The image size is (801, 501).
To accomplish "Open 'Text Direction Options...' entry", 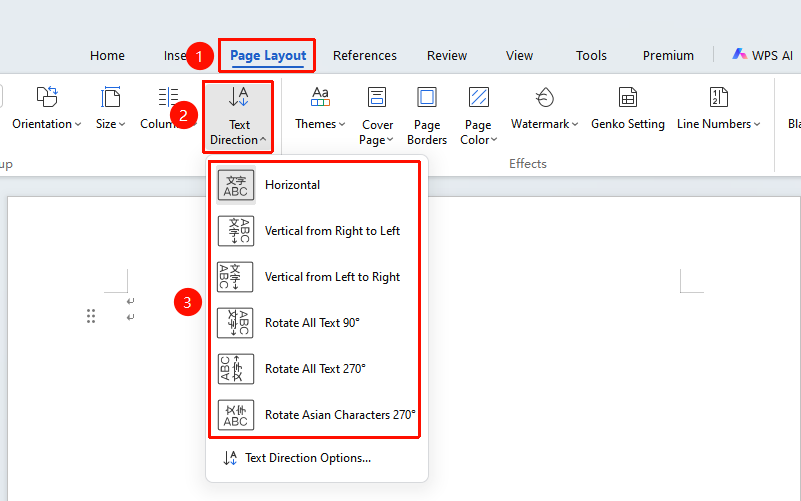I will (308, 458).
